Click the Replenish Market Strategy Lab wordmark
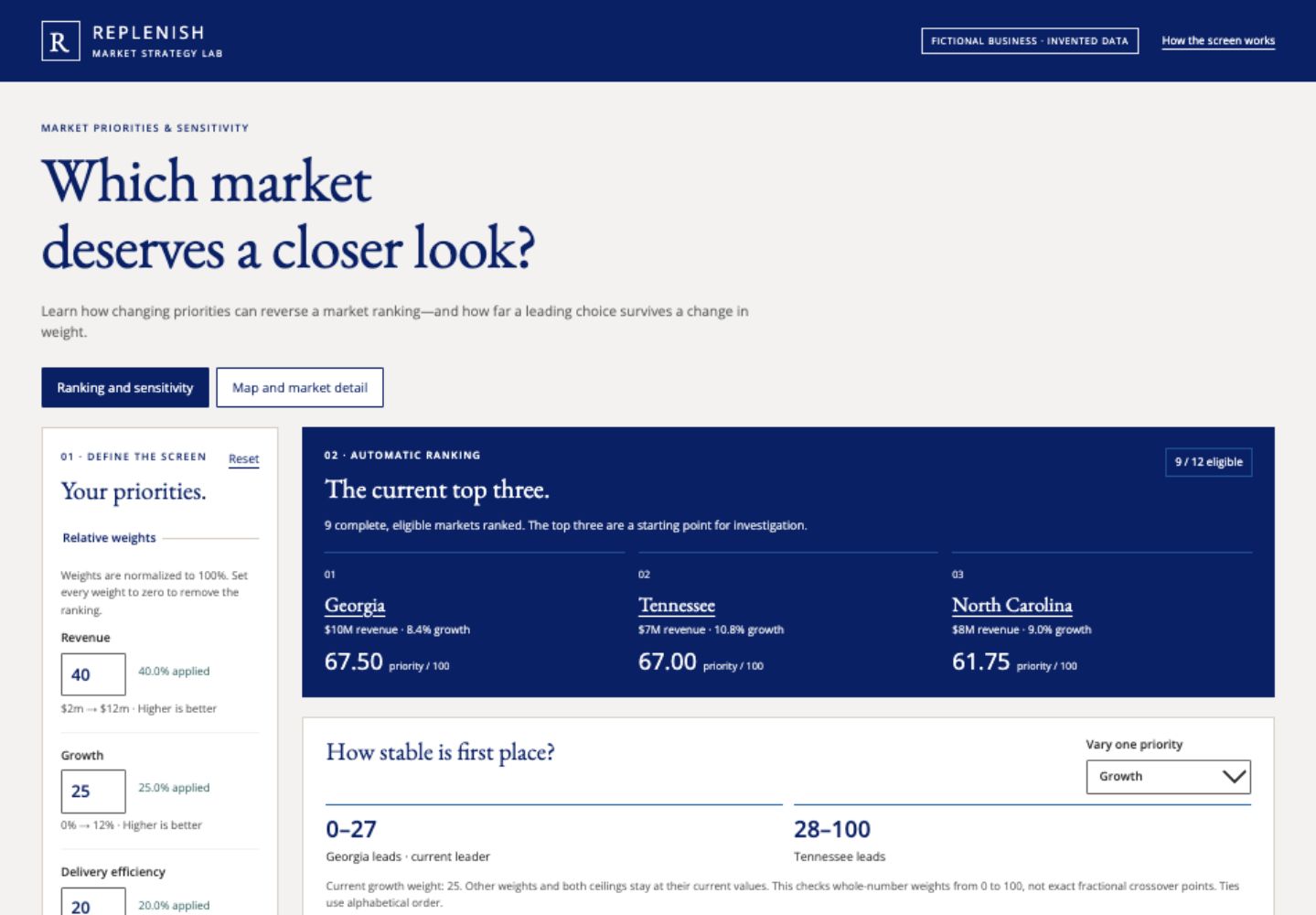1316x915 pixels. pyautogui.click(x=157, y=41)
